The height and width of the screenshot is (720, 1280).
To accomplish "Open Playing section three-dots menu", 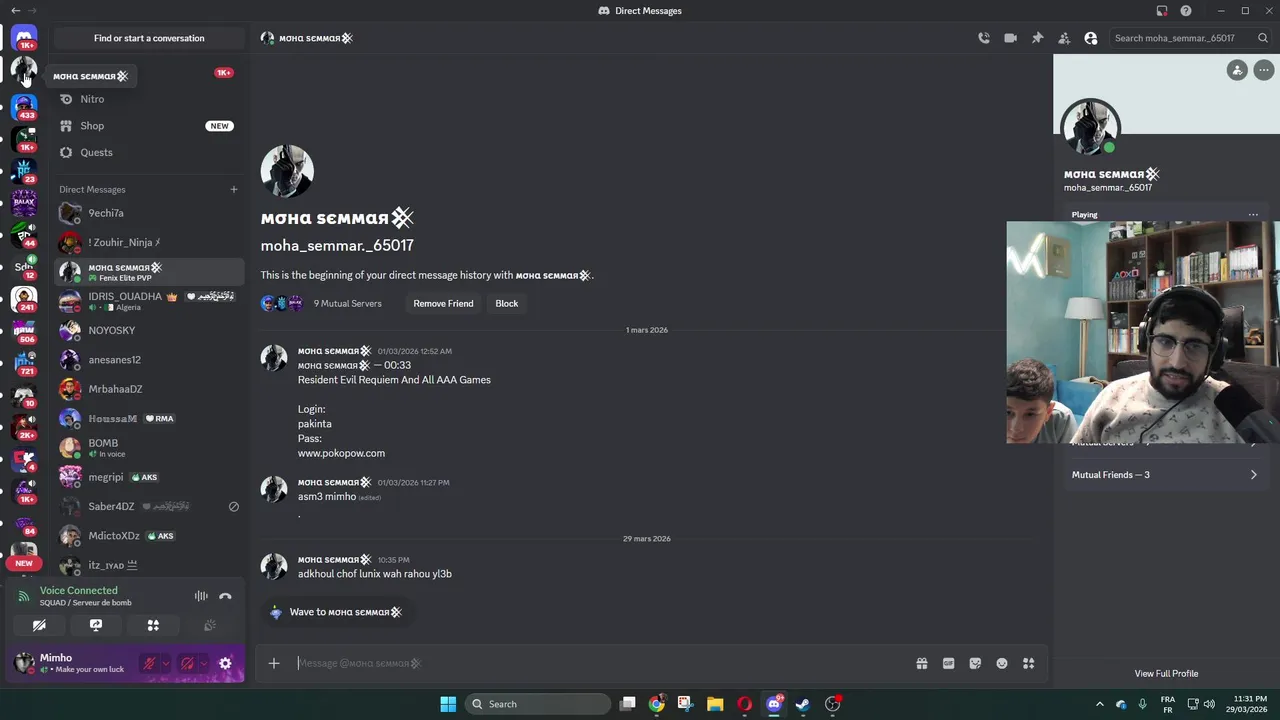I will coord(1253,214).
